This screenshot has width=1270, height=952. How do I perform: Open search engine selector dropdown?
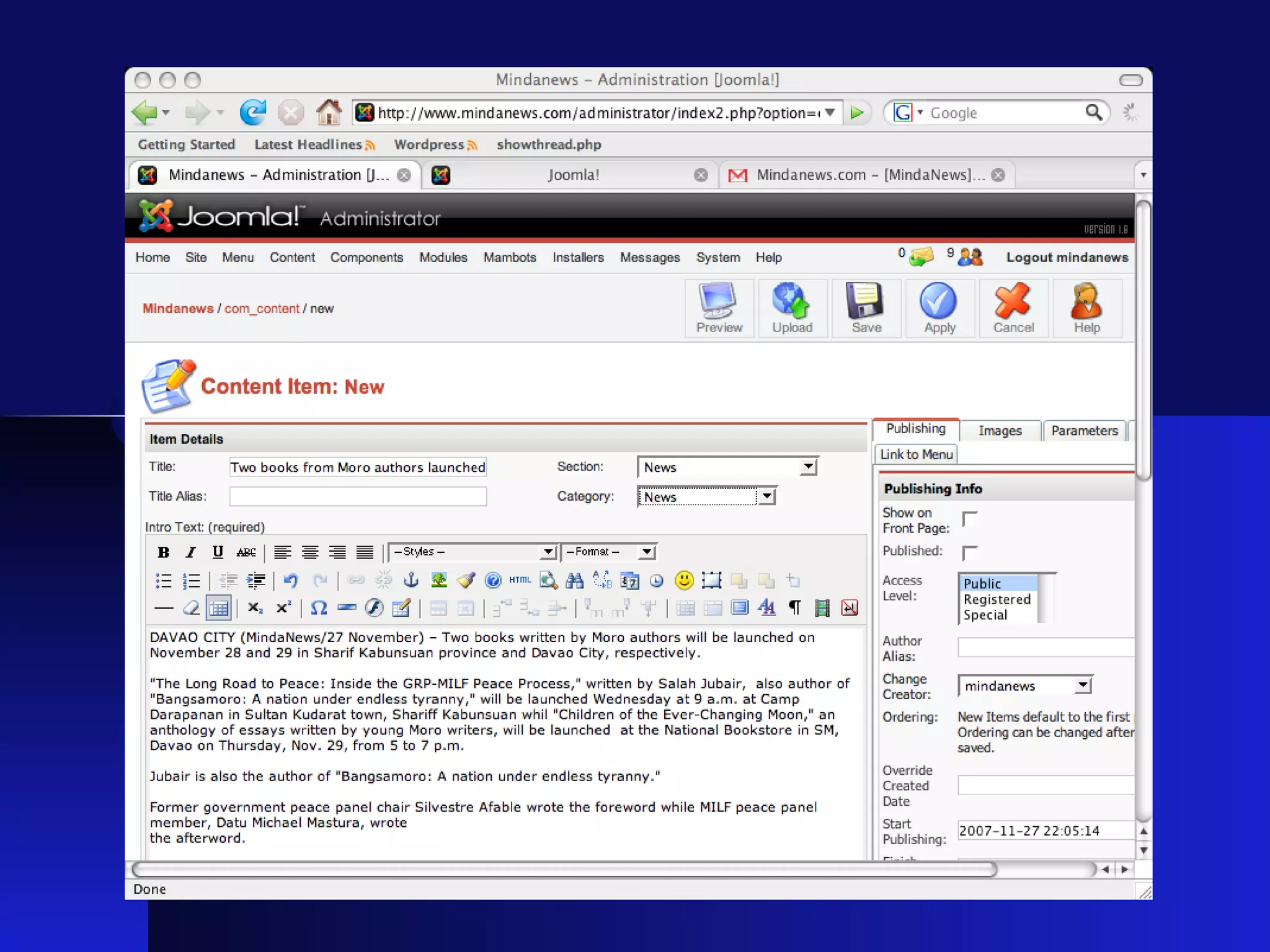click(920, 113)
